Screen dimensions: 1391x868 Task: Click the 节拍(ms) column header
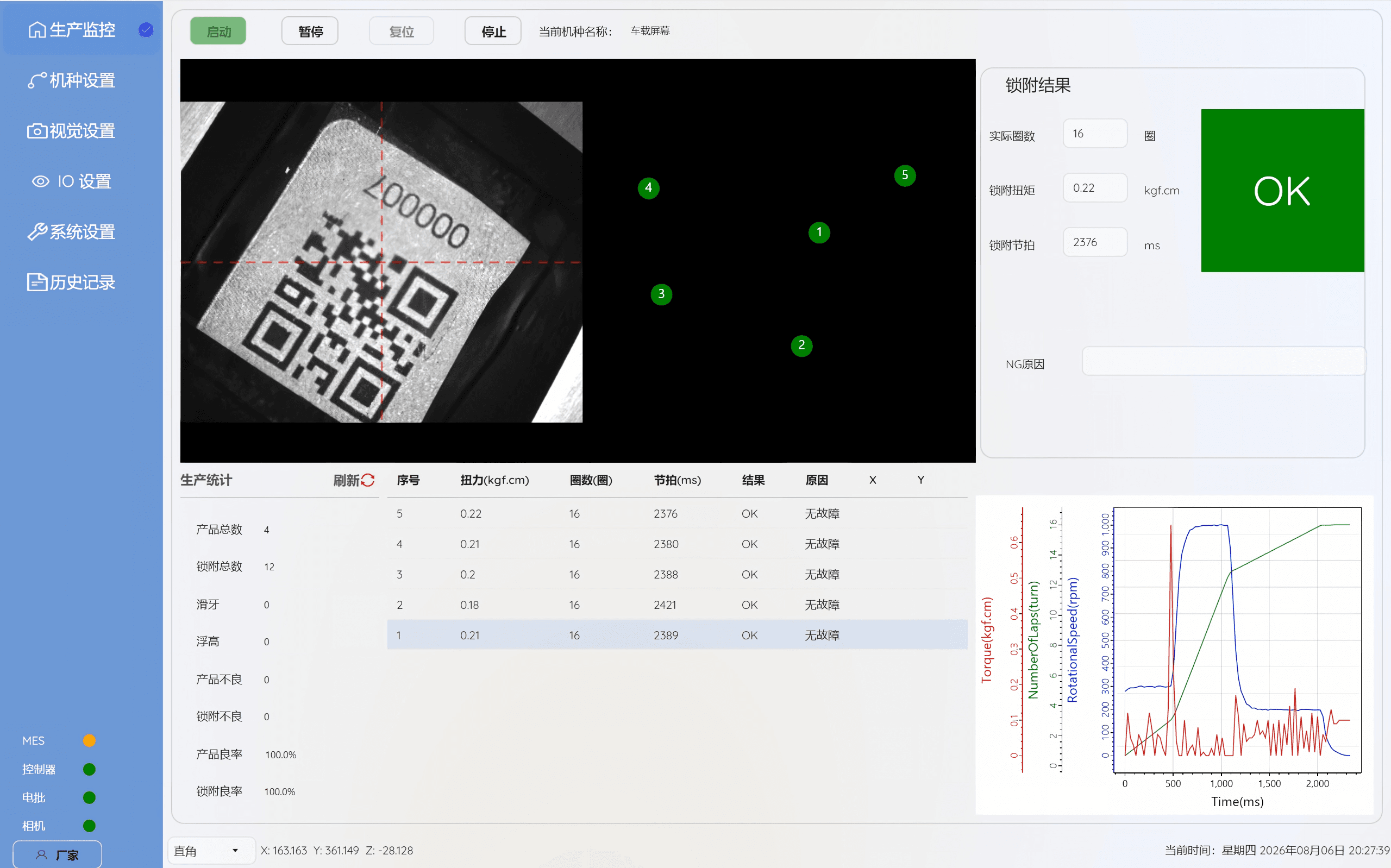coord(678,480)
